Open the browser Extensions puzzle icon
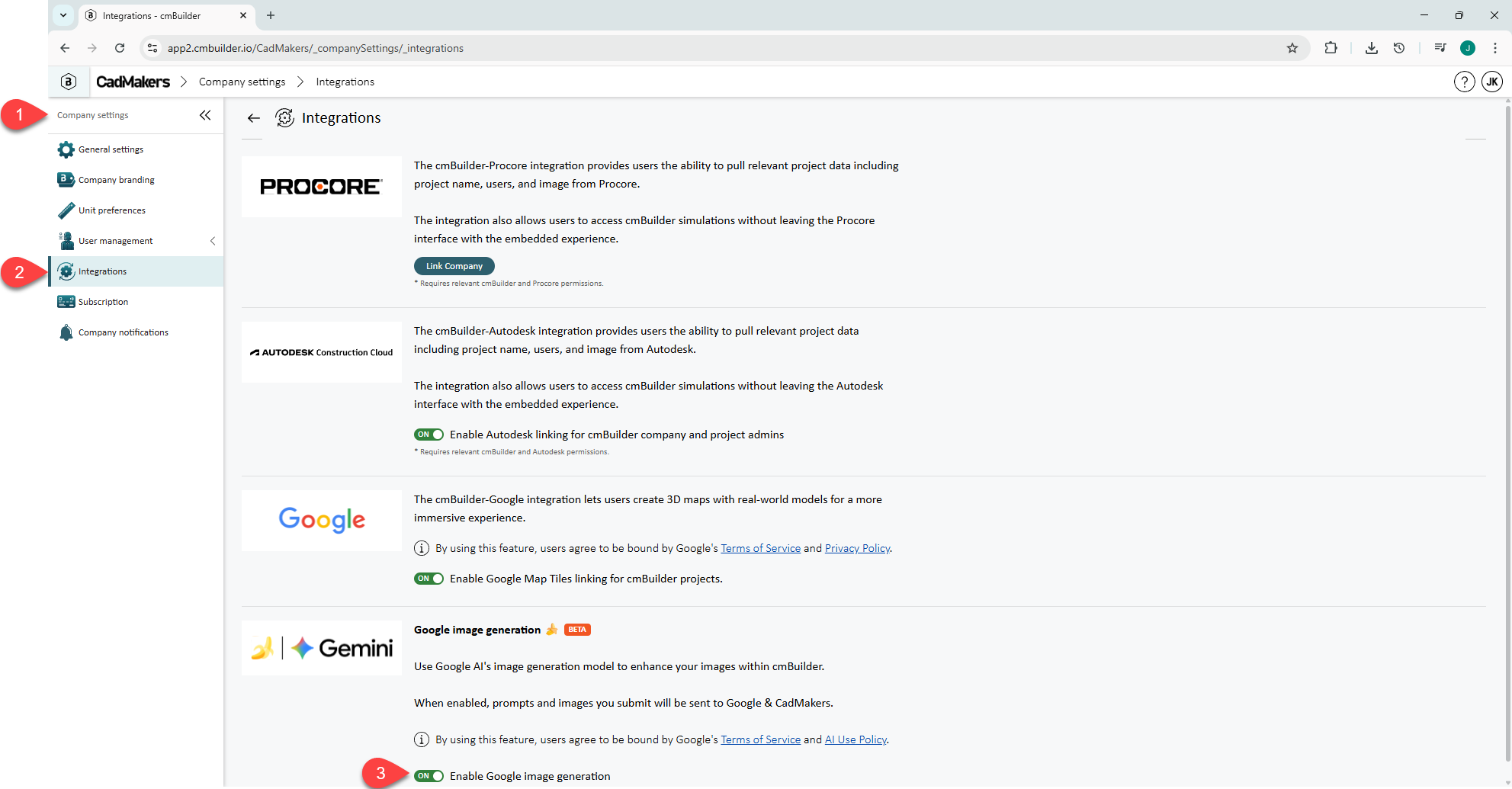The width and height of the screenshot is (1512, 789). pyautogui.click(x=1331, y=48)
